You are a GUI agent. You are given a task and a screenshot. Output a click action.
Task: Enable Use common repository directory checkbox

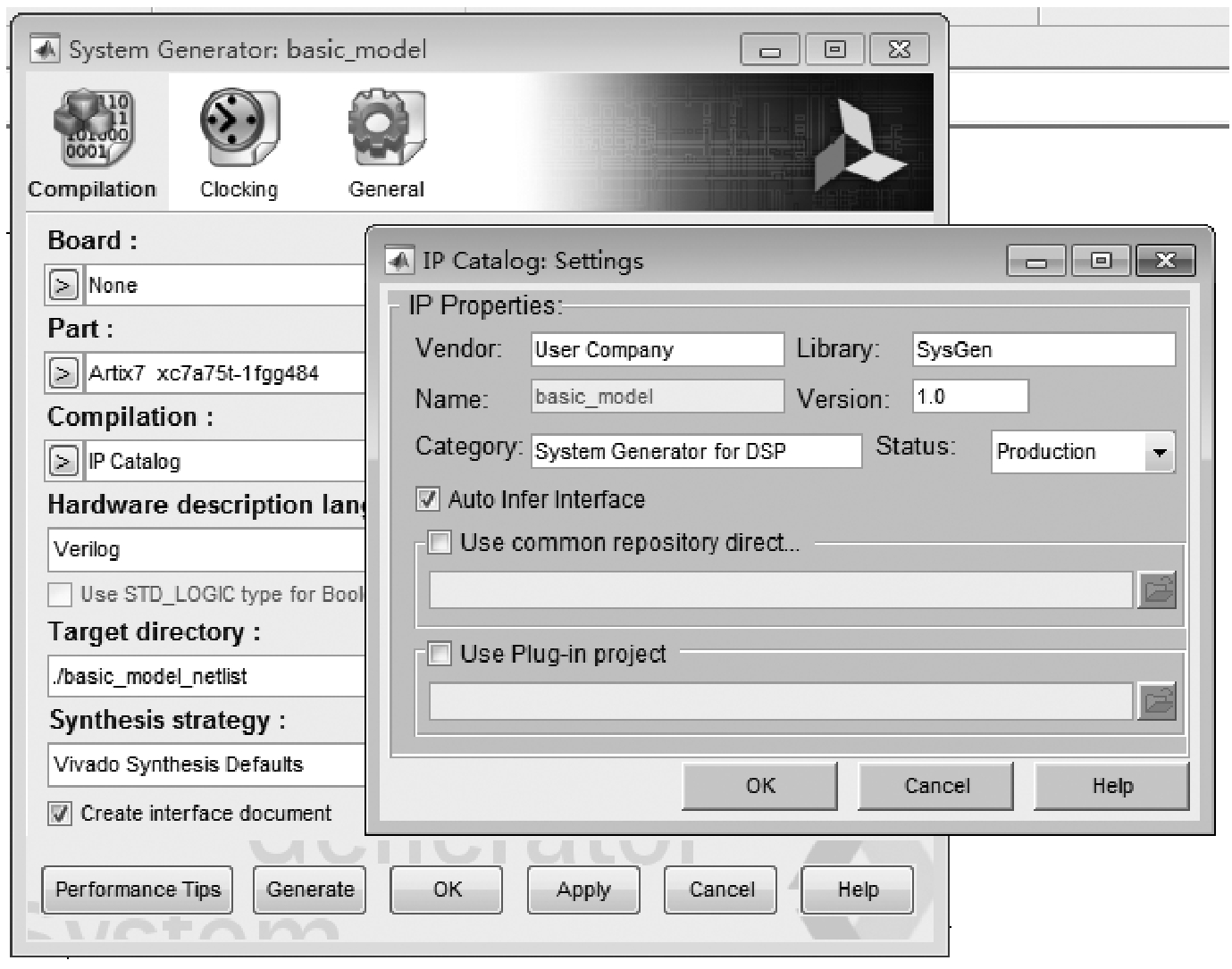point(440,542)
